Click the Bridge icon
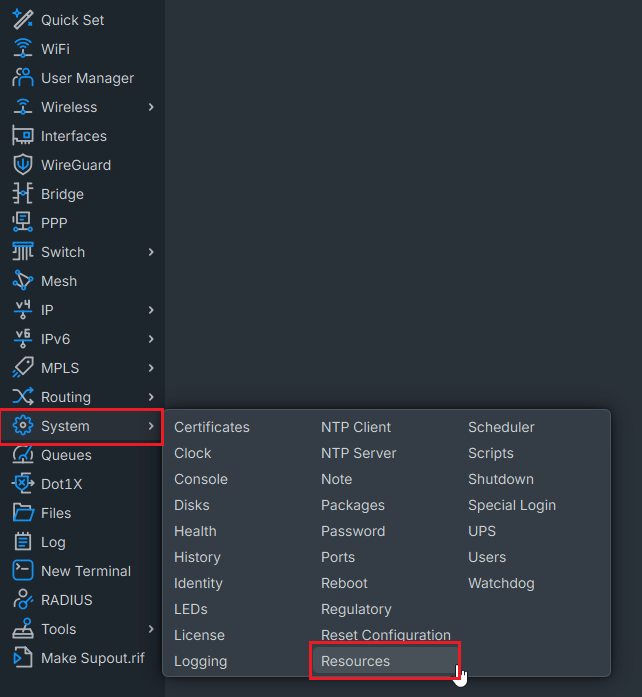Viewport: 642px width, 697px height. point(23,194)
